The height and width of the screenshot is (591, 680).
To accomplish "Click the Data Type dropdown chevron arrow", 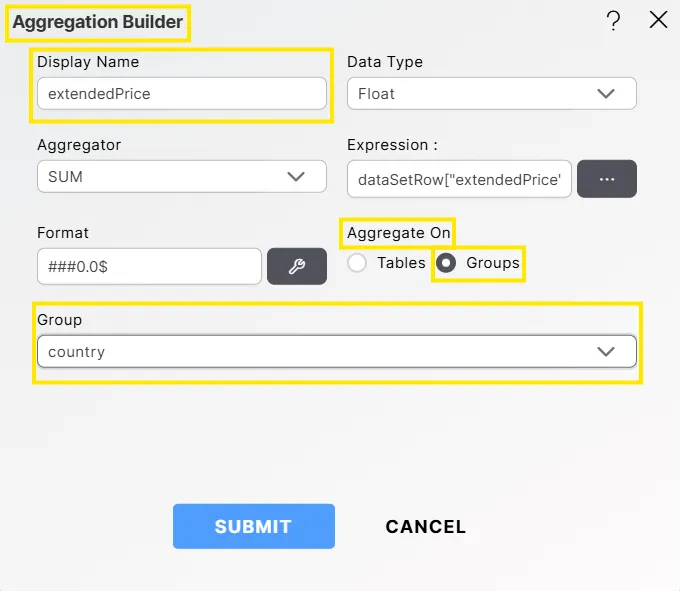I will coord(606,94).
